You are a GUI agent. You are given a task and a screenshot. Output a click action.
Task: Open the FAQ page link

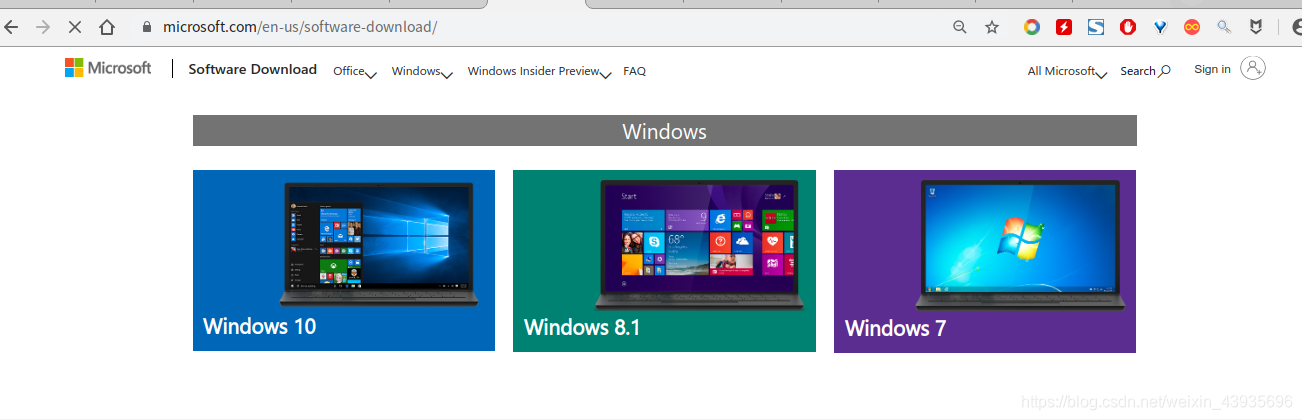point(634,71)
